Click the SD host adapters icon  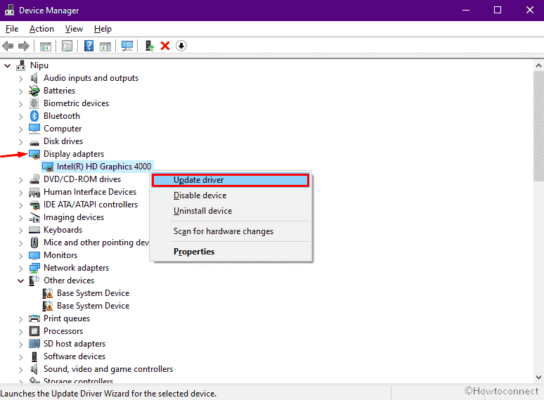(x=34, y=344)
